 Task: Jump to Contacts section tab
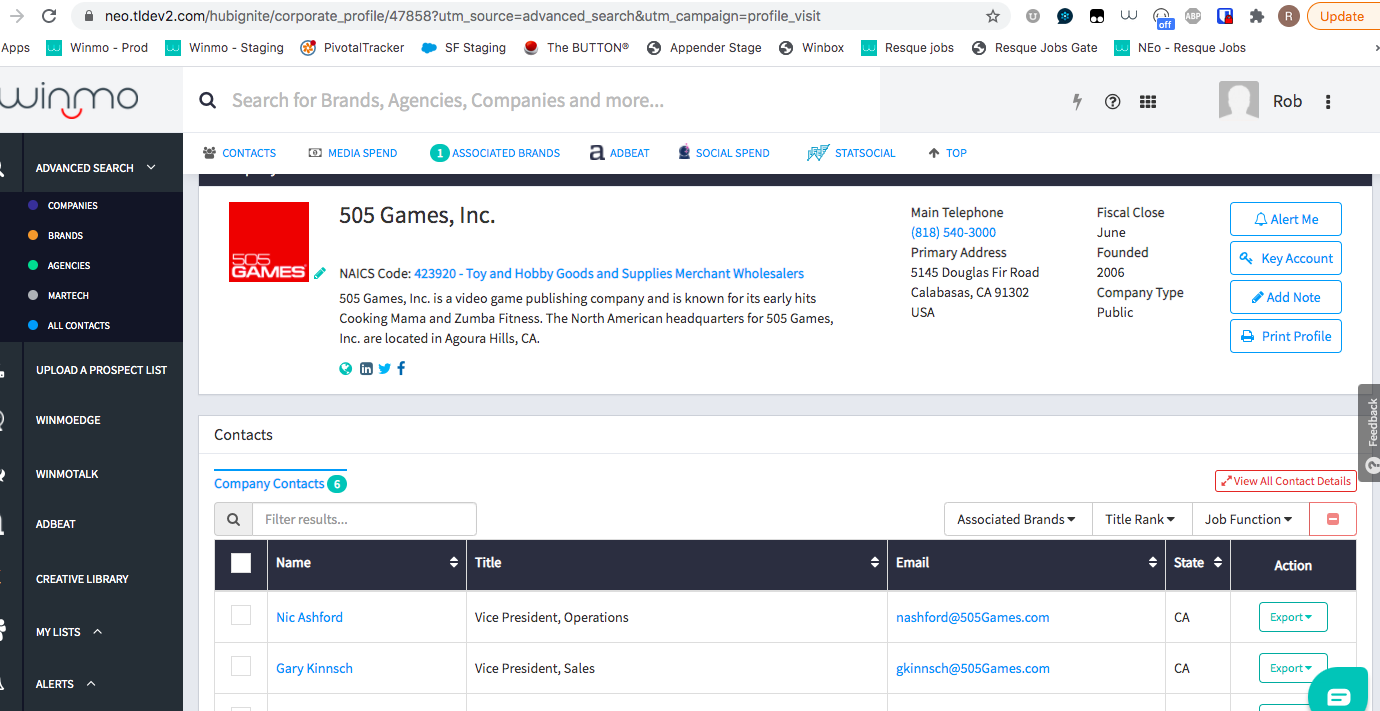point(239,153)
